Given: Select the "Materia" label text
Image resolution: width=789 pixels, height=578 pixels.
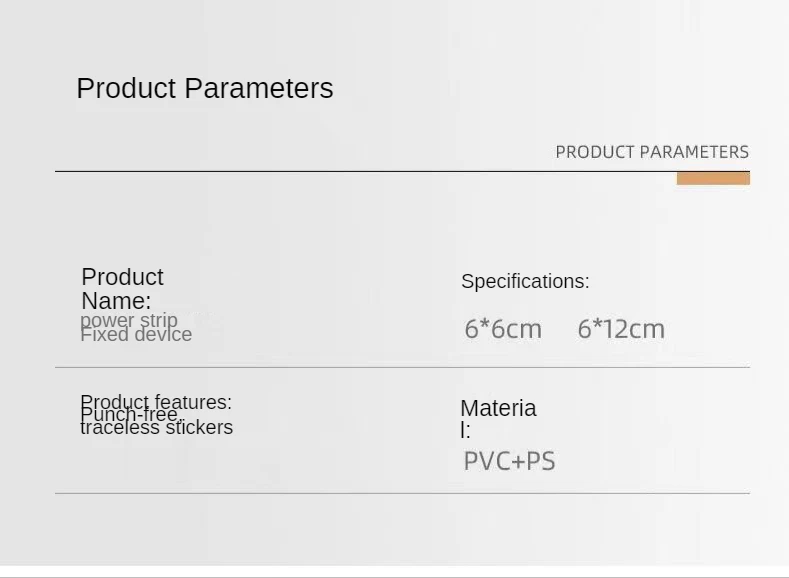Looking at the screenshot, I should [x=498, y=408].
